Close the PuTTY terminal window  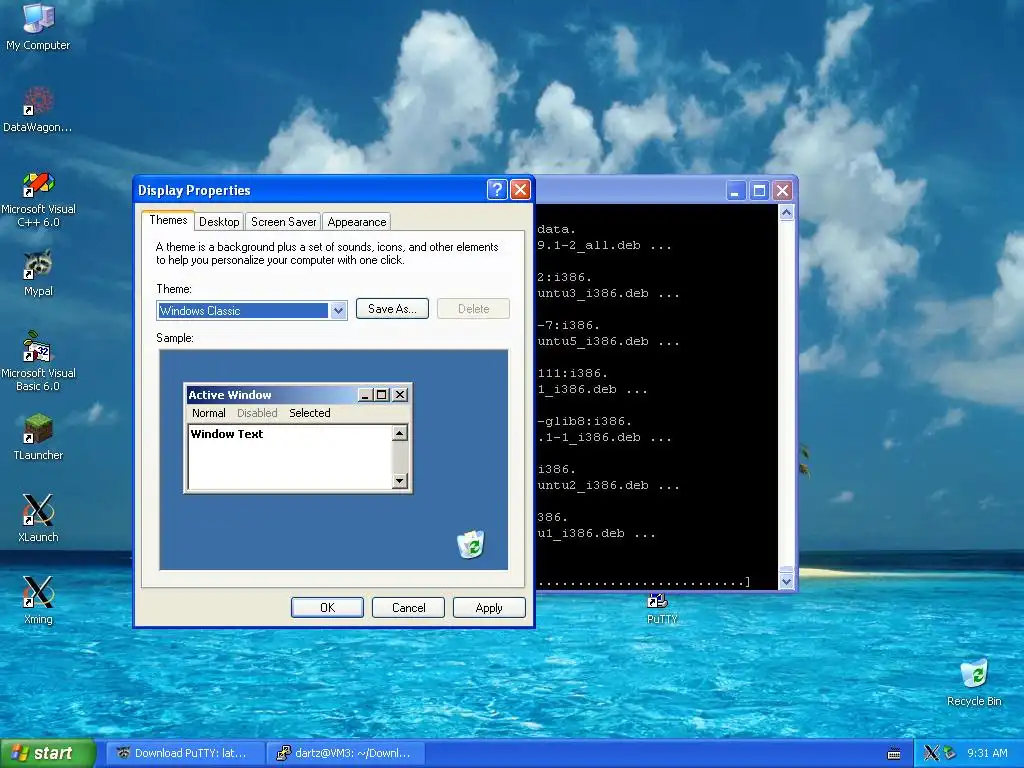[782, 191]
